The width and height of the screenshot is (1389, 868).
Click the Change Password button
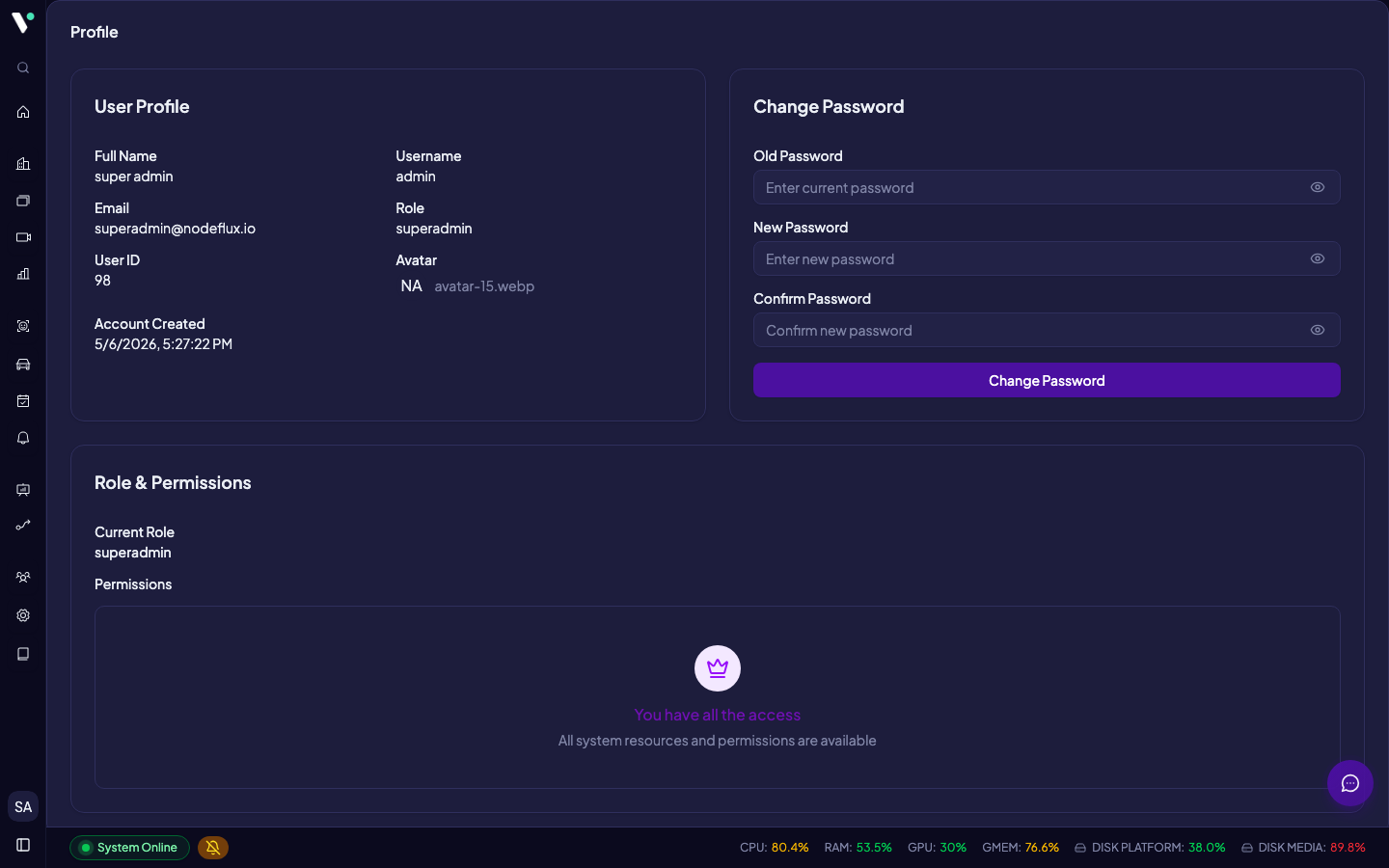click(1047, 380)
